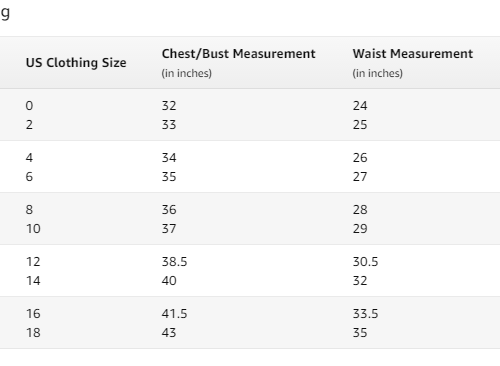Click the 38.5 chest measurement value
The width and height of the screenshot is (500, 366).
point(174,262)
